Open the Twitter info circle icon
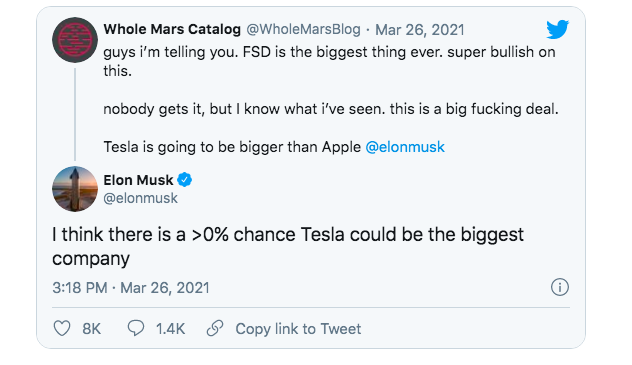 click(559, 287)
